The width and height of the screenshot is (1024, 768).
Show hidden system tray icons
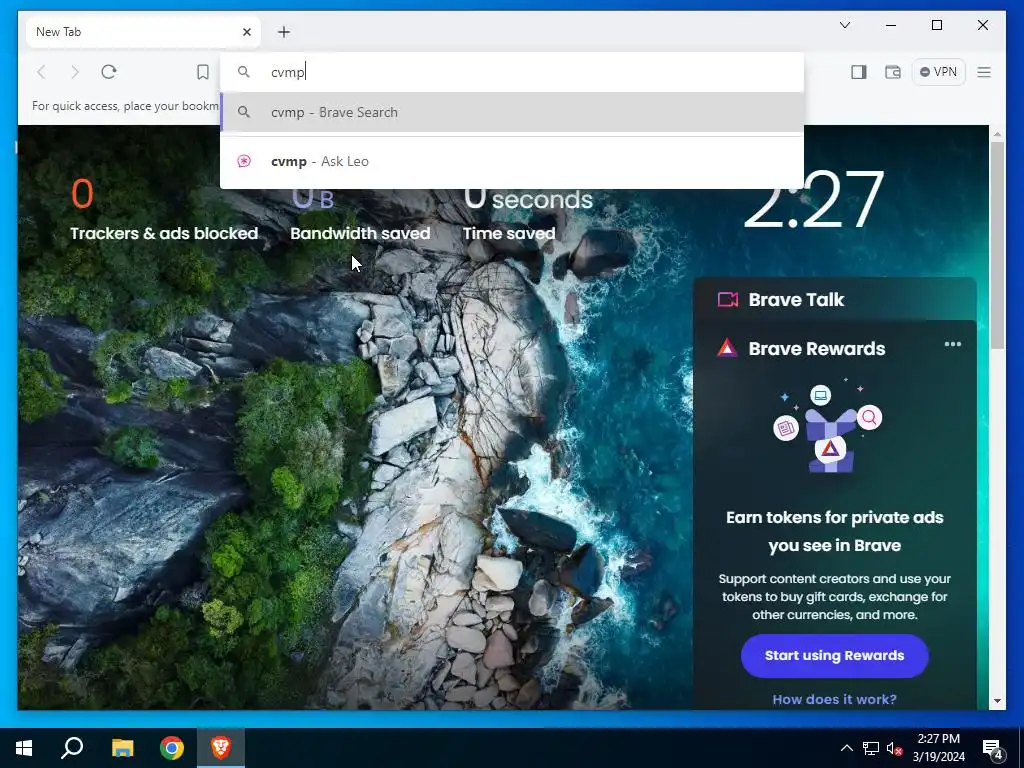pos(846,748)
